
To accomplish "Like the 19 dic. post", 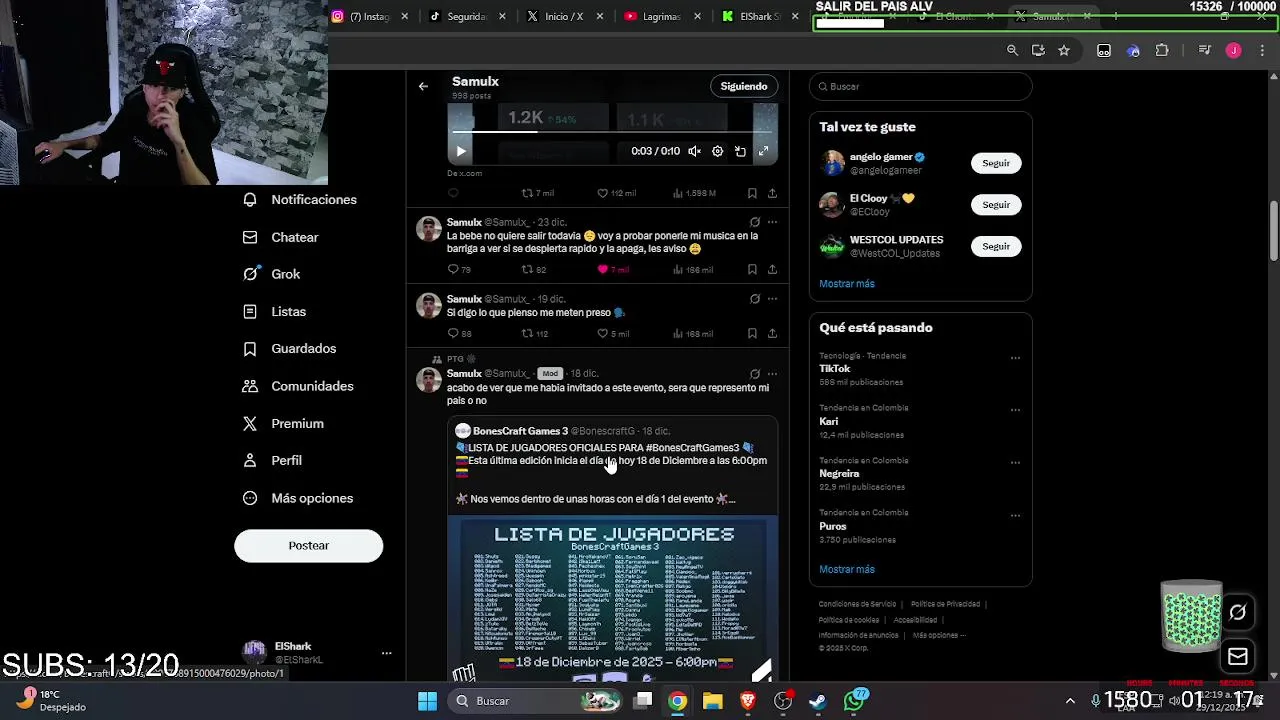I will (612, 334).
